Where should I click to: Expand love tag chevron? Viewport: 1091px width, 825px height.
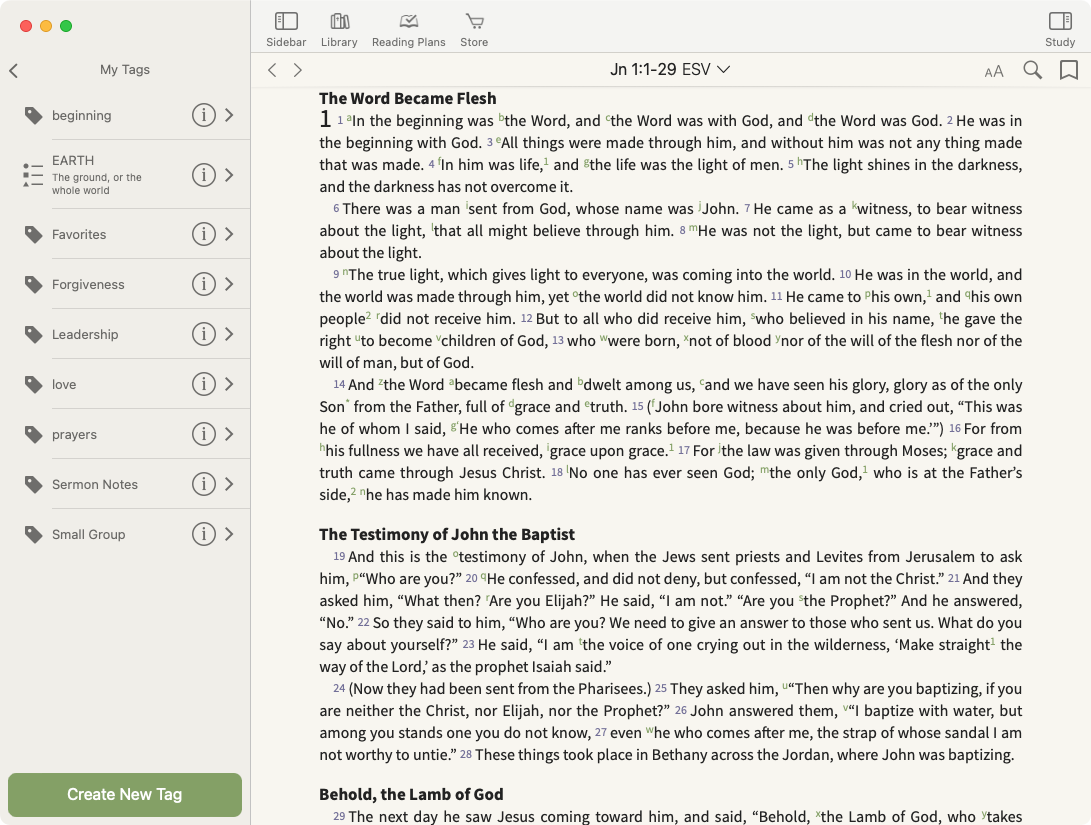[x=230, y=384]
